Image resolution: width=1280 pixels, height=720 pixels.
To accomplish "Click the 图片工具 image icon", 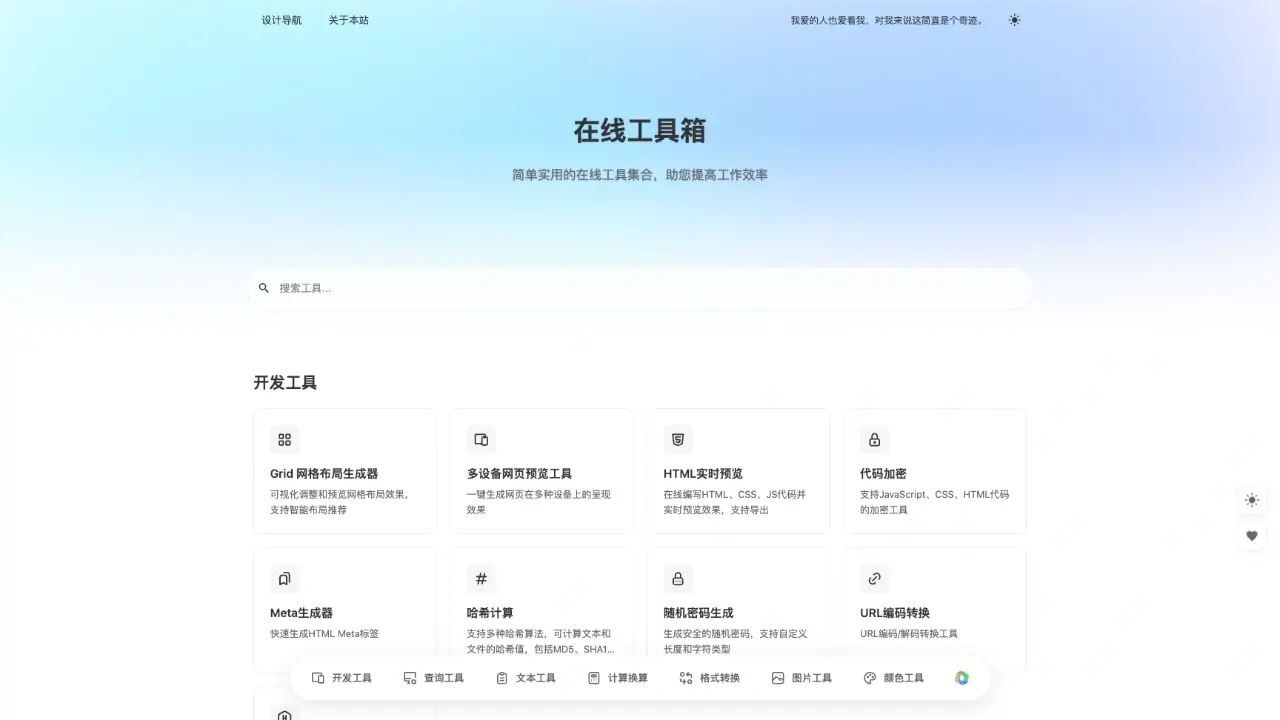I will pos(777,677).
